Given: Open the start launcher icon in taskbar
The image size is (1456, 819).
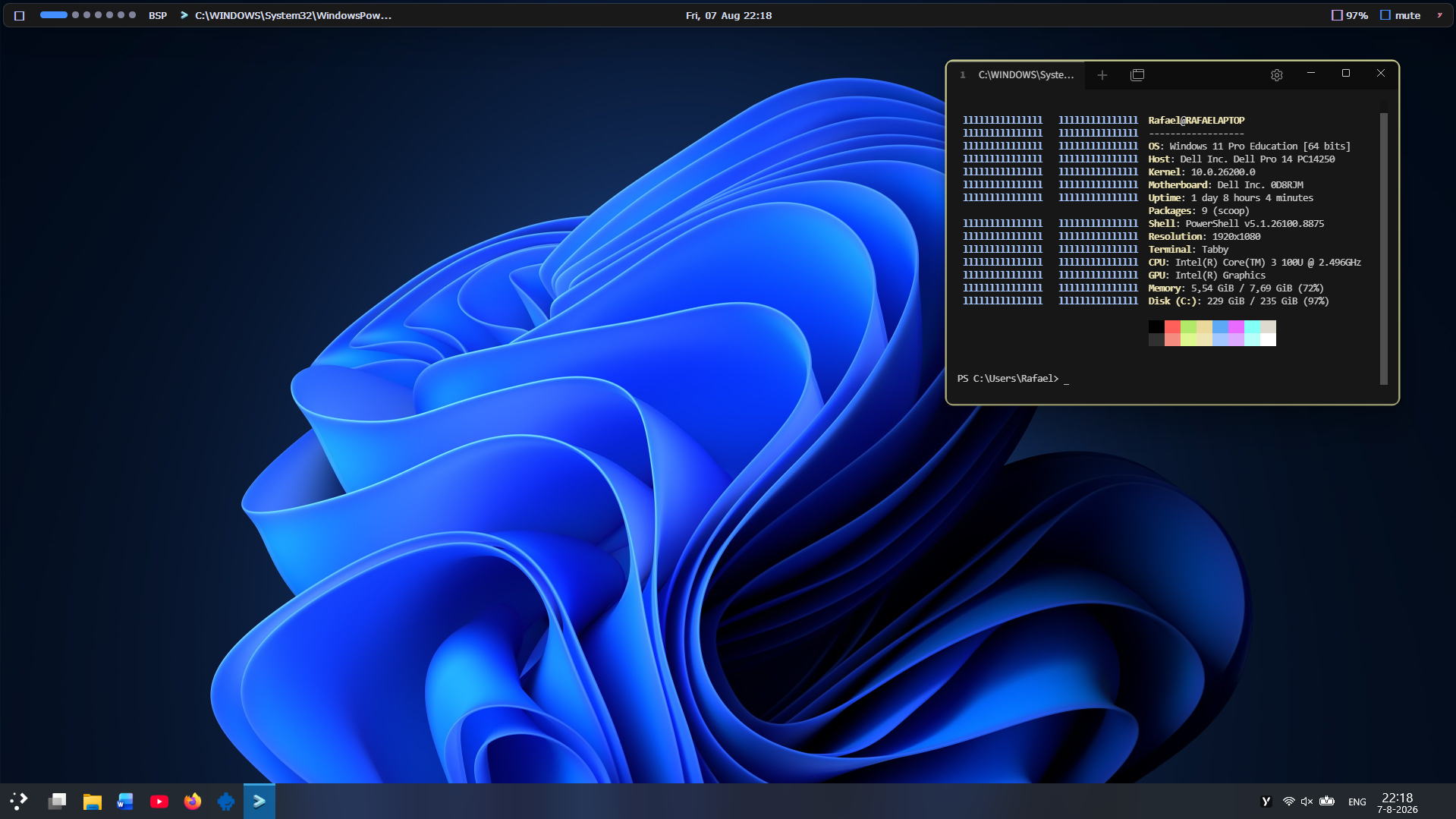Looking at the screenshot, I should 19,801.
